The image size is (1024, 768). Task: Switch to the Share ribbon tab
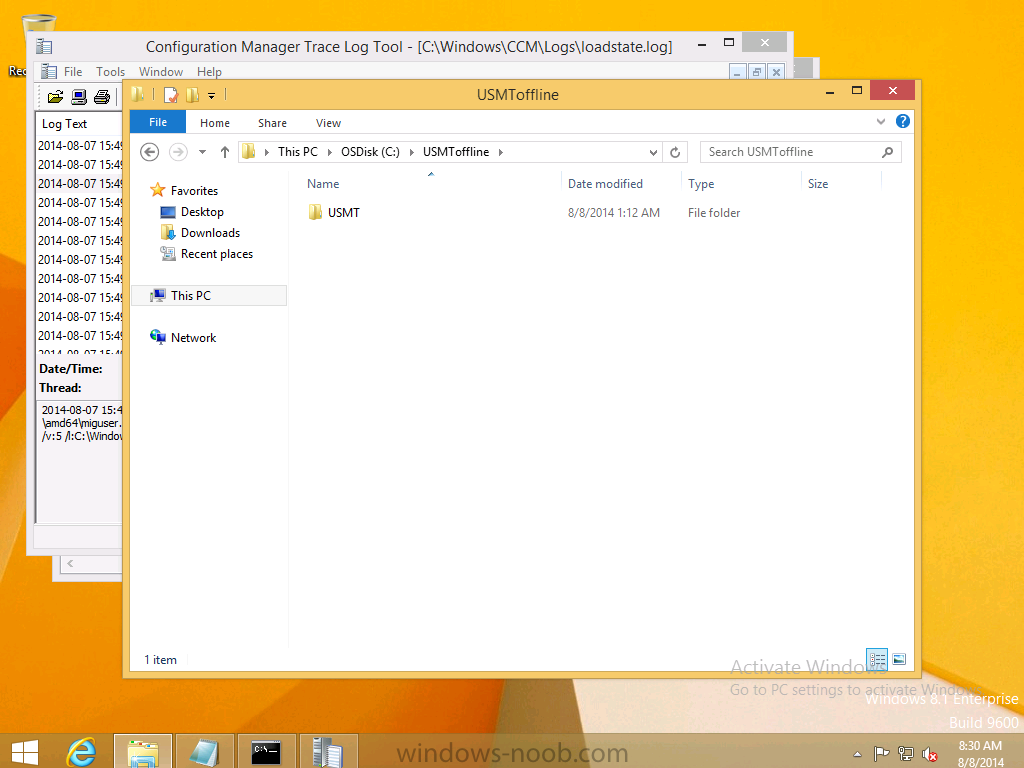coord(272,123)
